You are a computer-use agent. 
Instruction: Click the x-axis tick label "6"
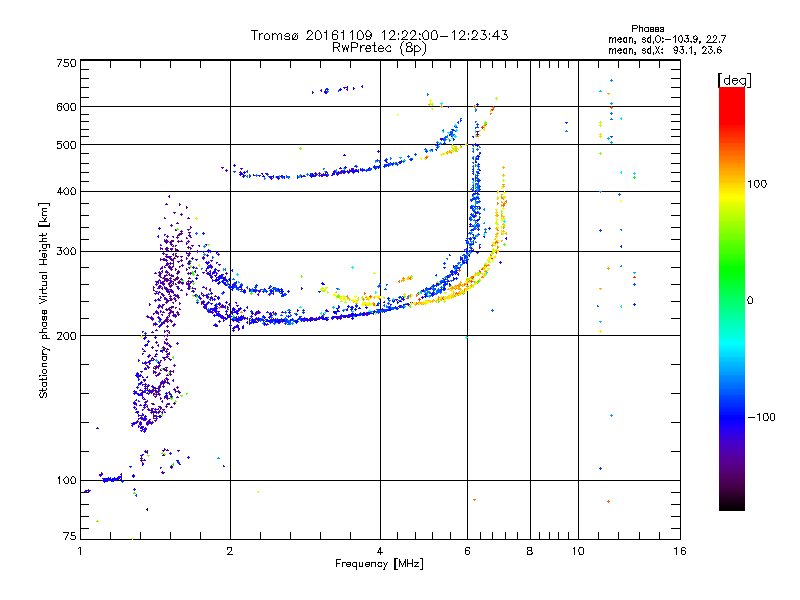(467, 551)
